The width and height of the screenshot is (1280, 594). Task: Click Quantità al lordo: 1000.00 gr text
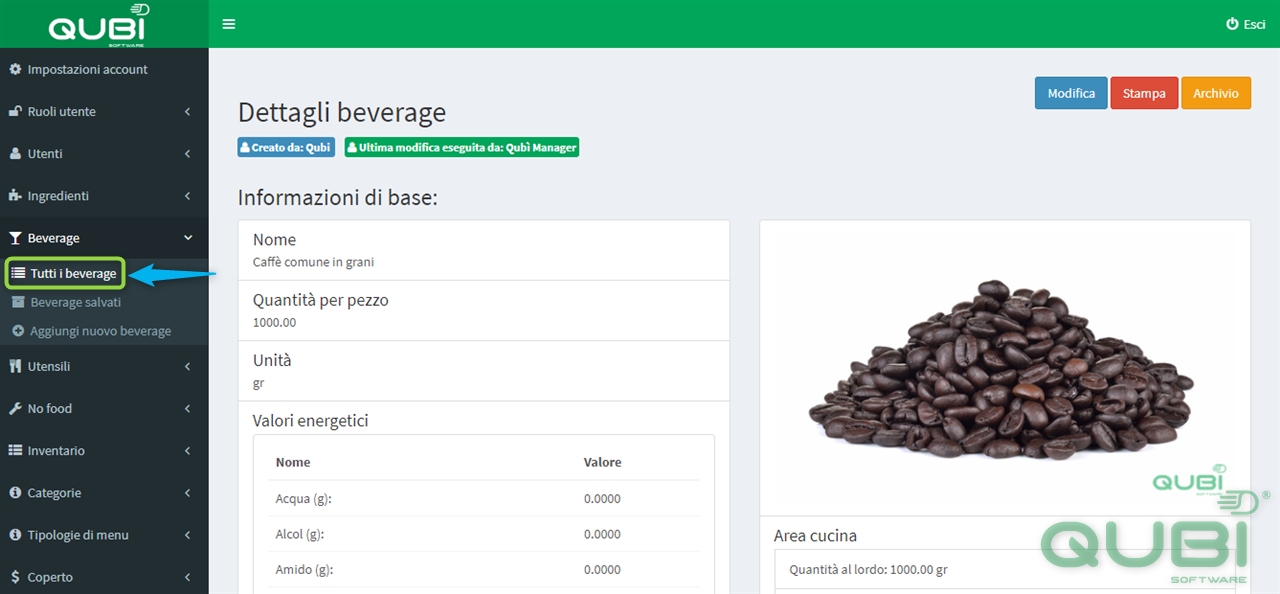[x=868, y=569]
